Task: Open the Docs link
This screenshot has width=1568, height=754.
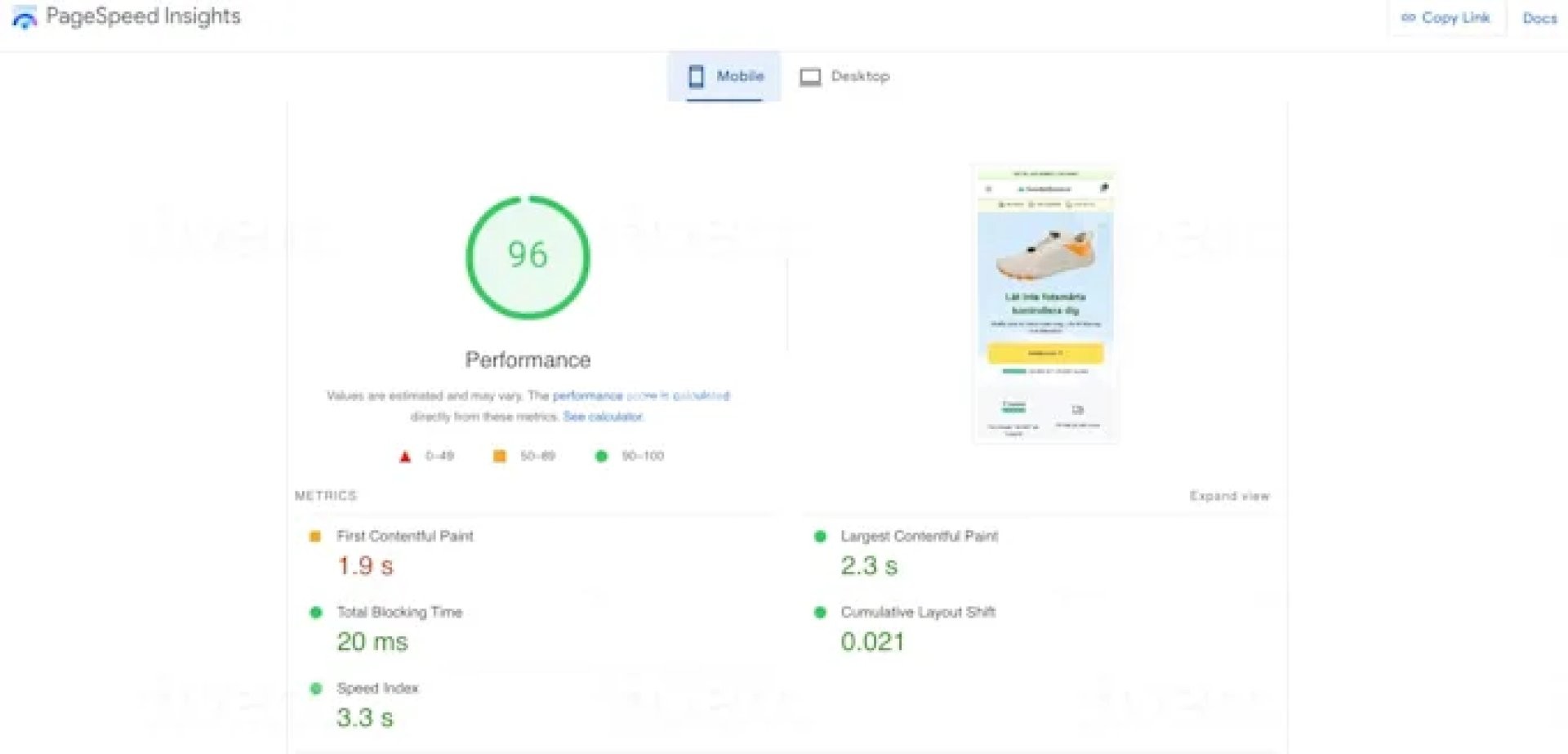Action: (x=1539, y=18)
